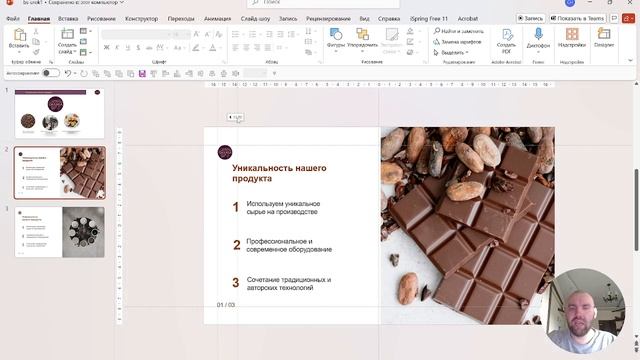Click the Упорядочить arrange icon
The width and height of the screenshot is (640, 360).
[x=362, y=34]
